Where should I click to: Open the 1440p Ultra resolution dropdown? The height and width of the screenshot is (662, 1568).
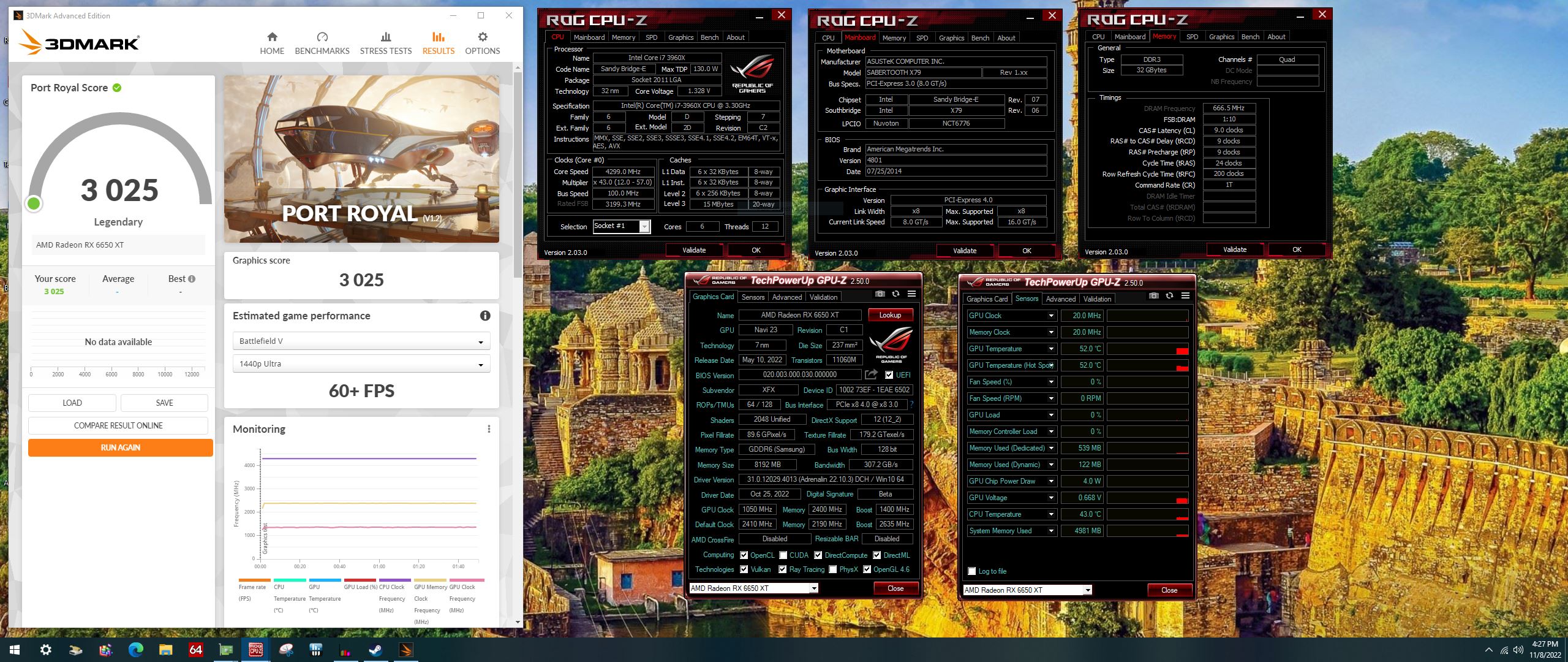[x=361, y=364]
